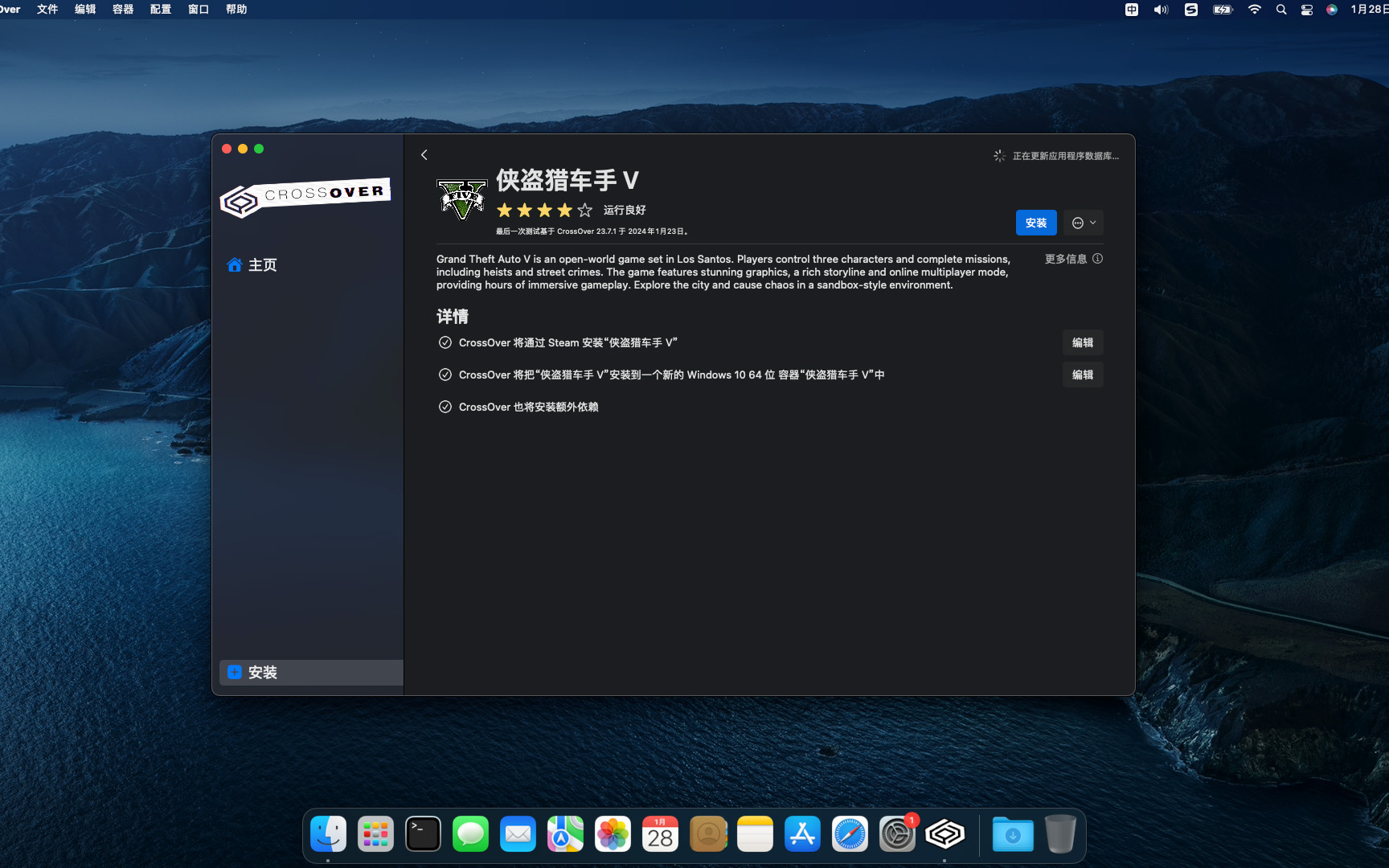
Task: Open the Launchpad dock icon
Action: 375,834
